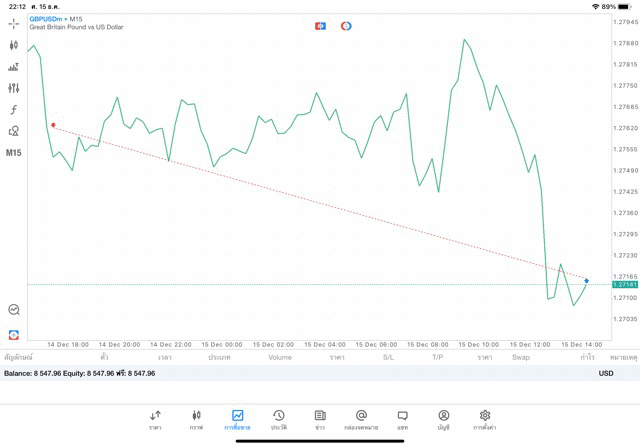This screenshot has height=447, width=640.
Task: Open the ข่าว news tab
Action: coord(320,419)
